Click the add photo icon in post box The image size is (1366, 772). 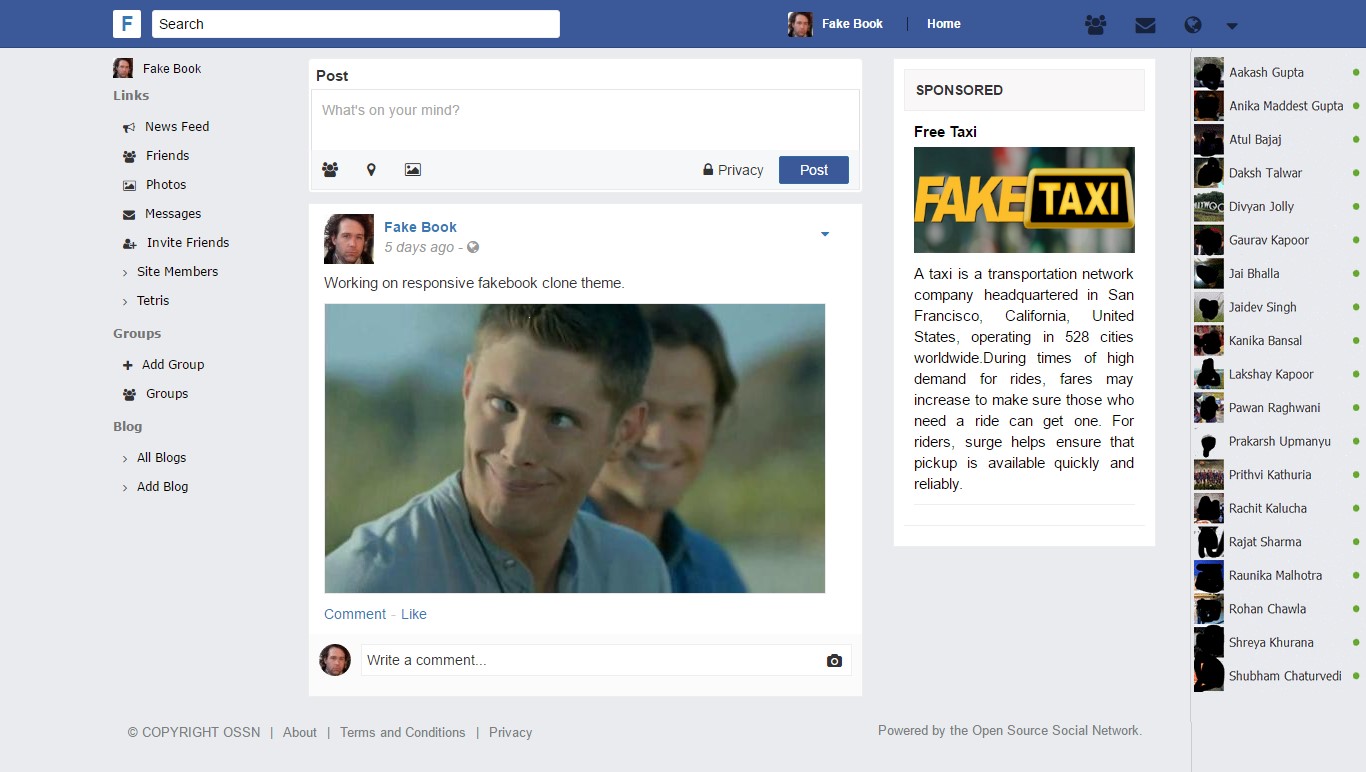click(412, 170)
